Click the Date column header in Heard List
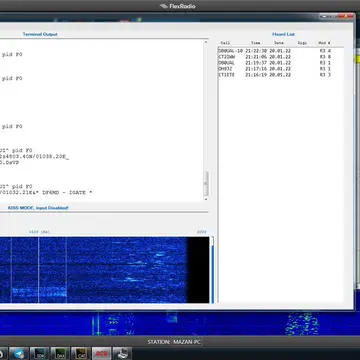 point(279,43)
